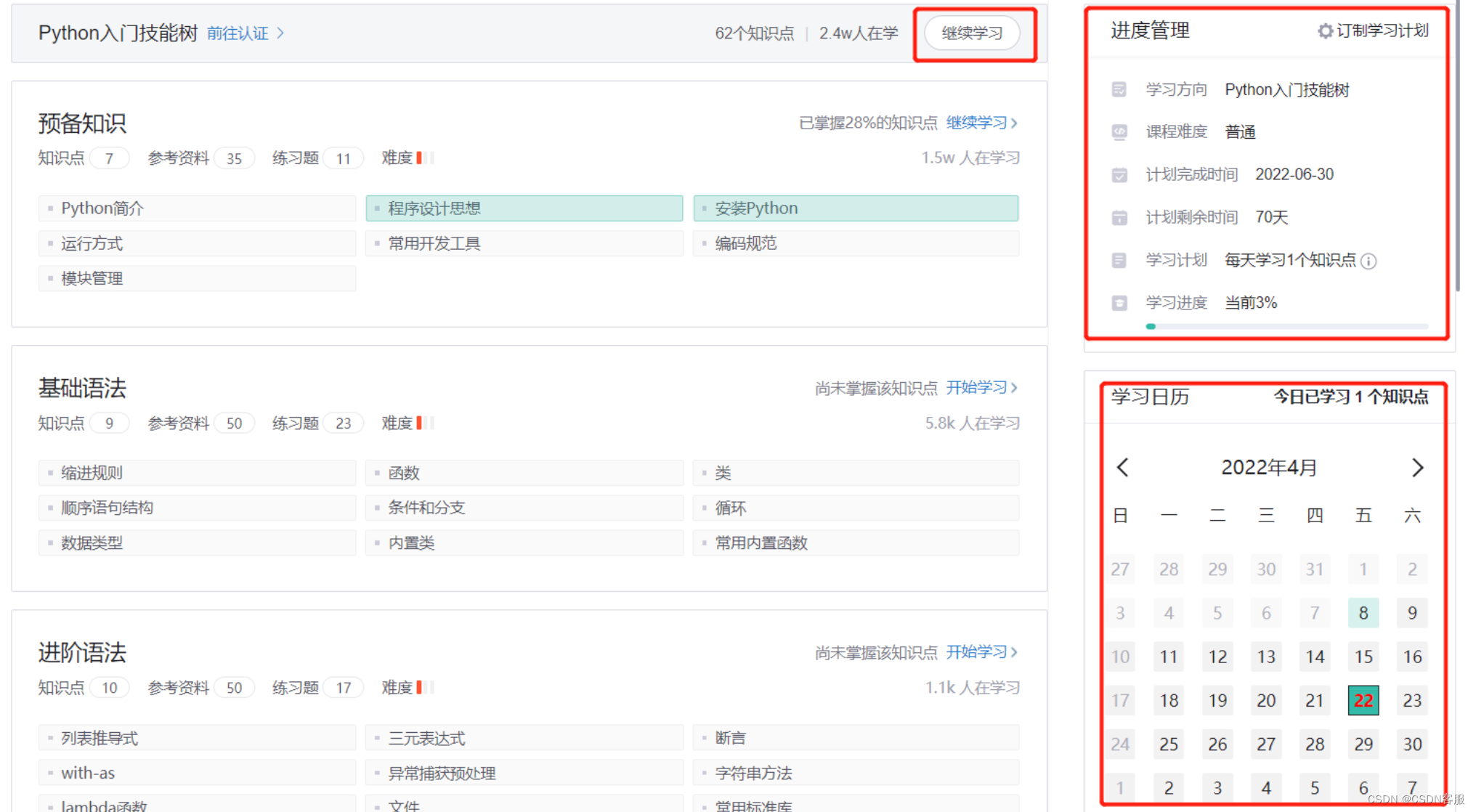Click the 课程难度 row icon

click(1119, 132)
